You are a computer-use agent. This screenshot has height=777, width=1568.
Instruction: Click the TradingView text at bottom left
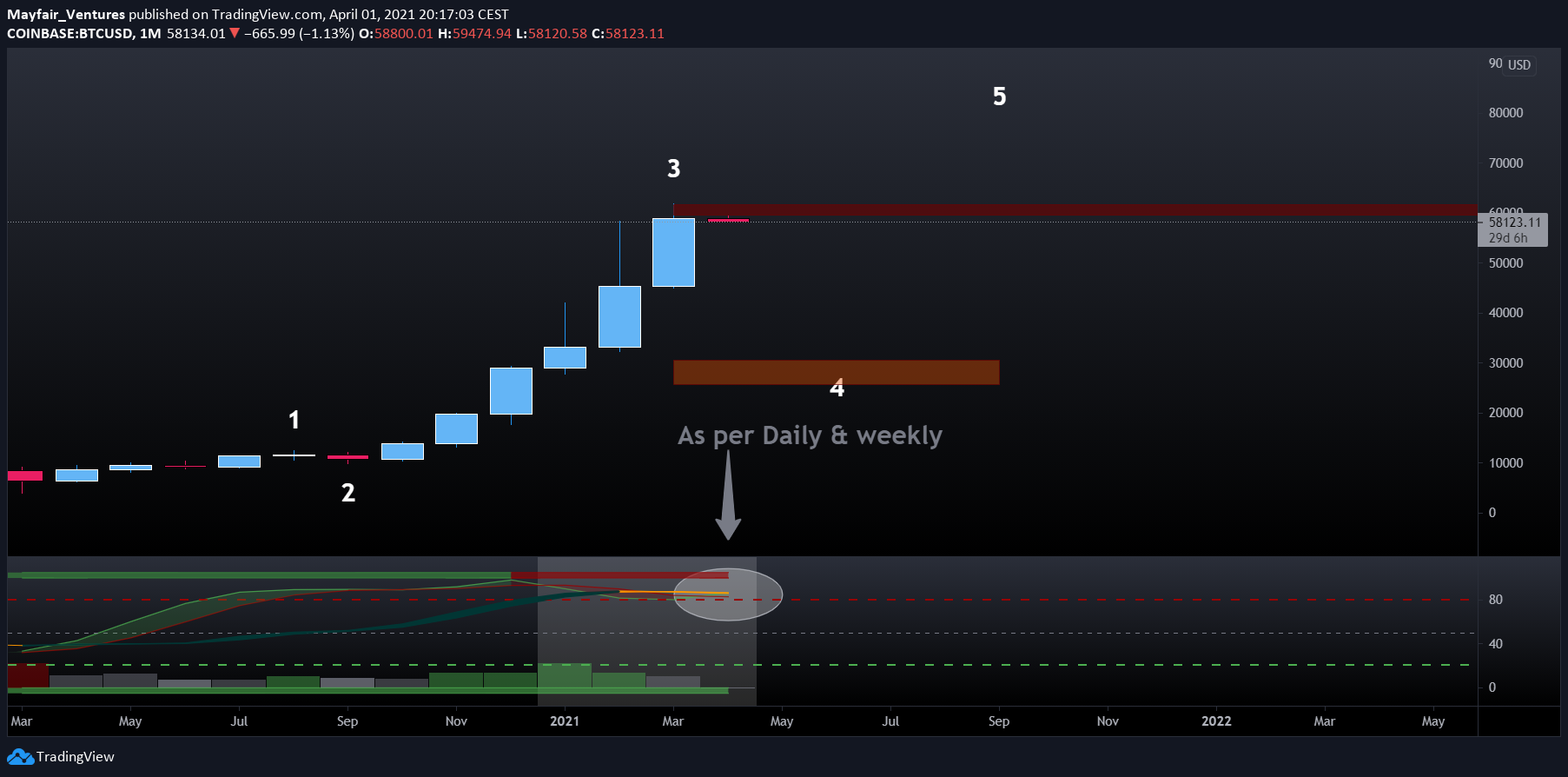76,757
